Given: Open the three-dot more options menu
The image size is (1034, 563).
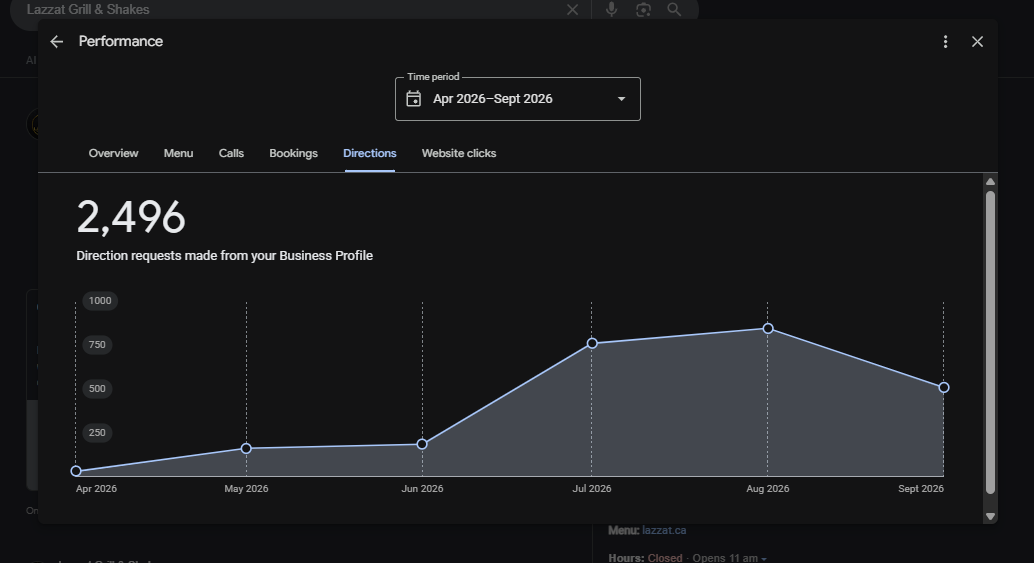Looking at the screenshot, I should [945, 42].
